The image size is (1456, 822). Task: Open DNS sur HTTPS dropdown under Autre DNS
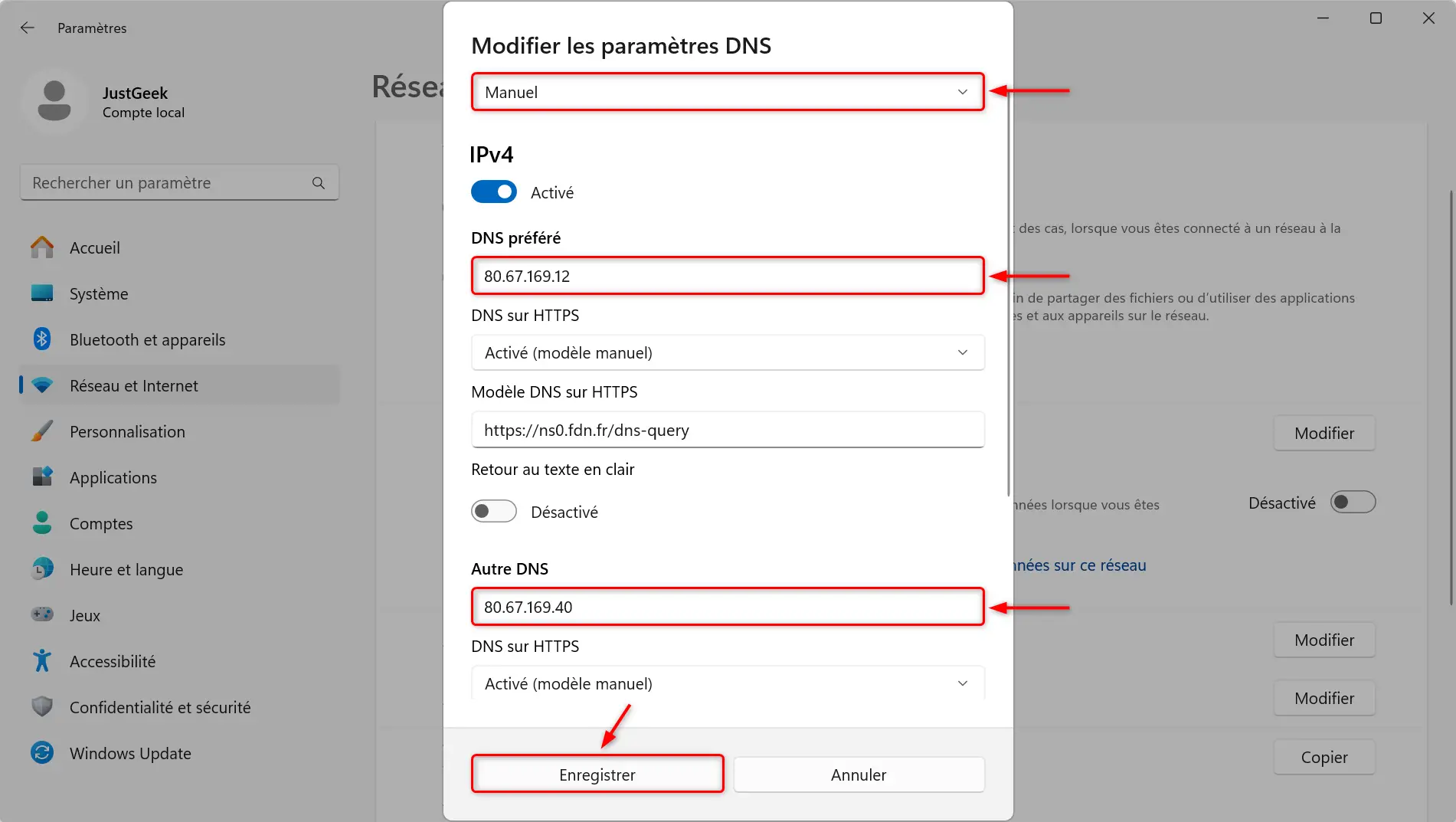(x=728, y=683)
